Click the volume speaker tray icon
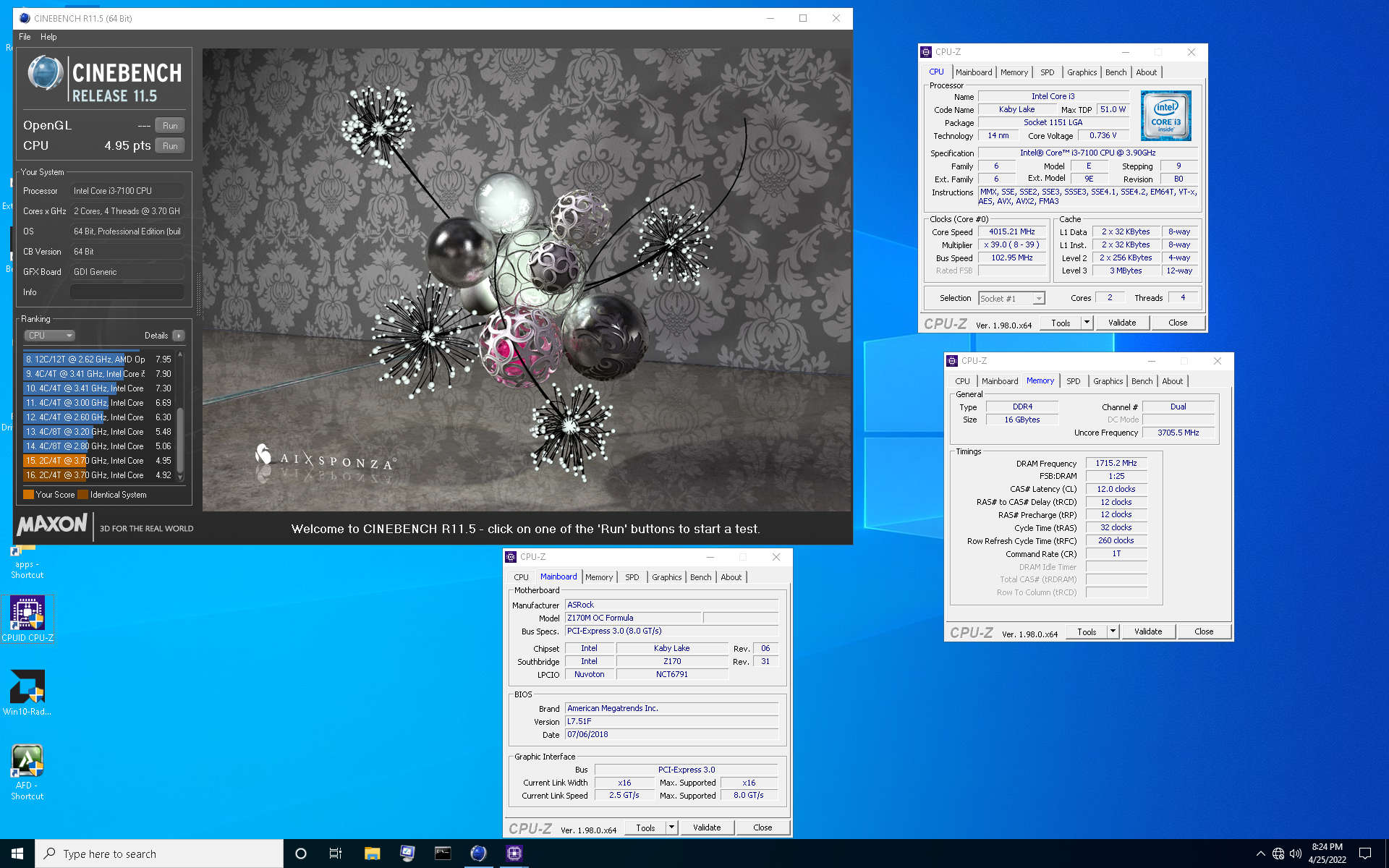This screenshot has height=868, width=1389. (x=1296, y=854)
